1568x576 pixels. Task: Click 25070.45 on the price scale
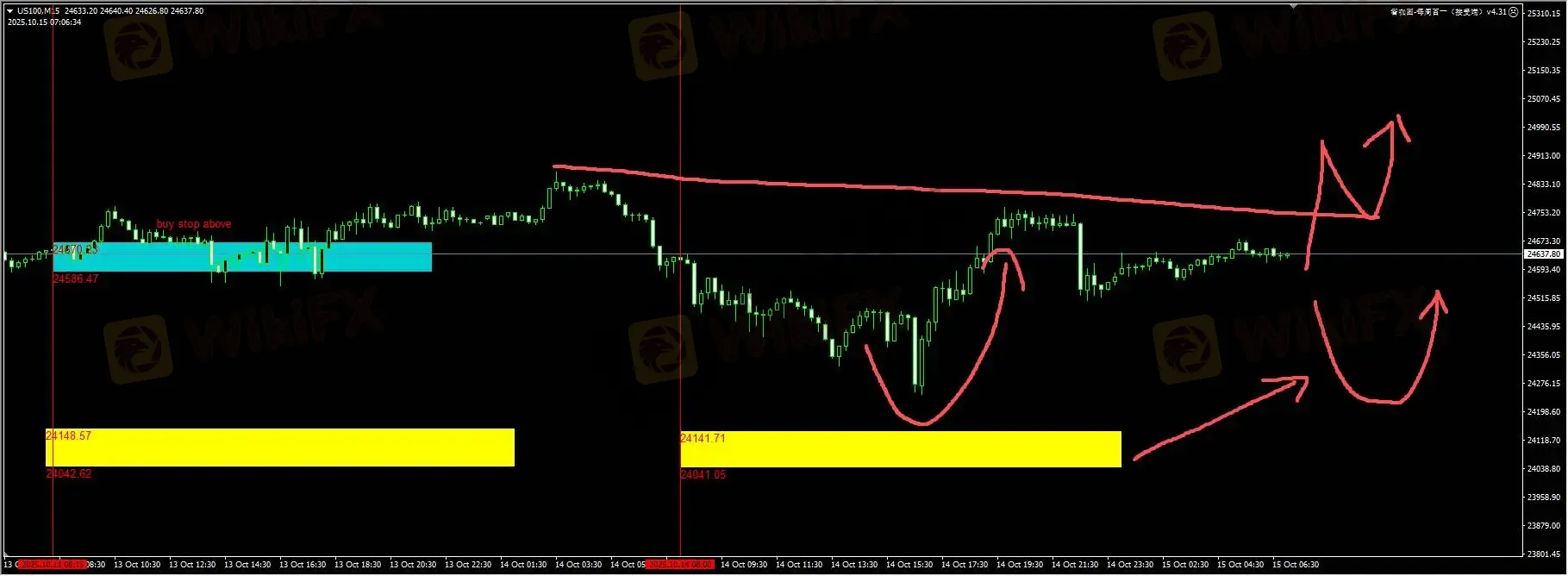coord(1543,99)
